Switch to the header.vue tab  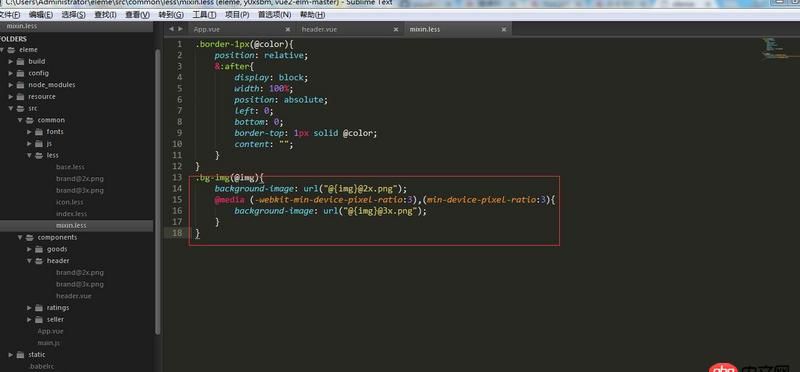319,30
